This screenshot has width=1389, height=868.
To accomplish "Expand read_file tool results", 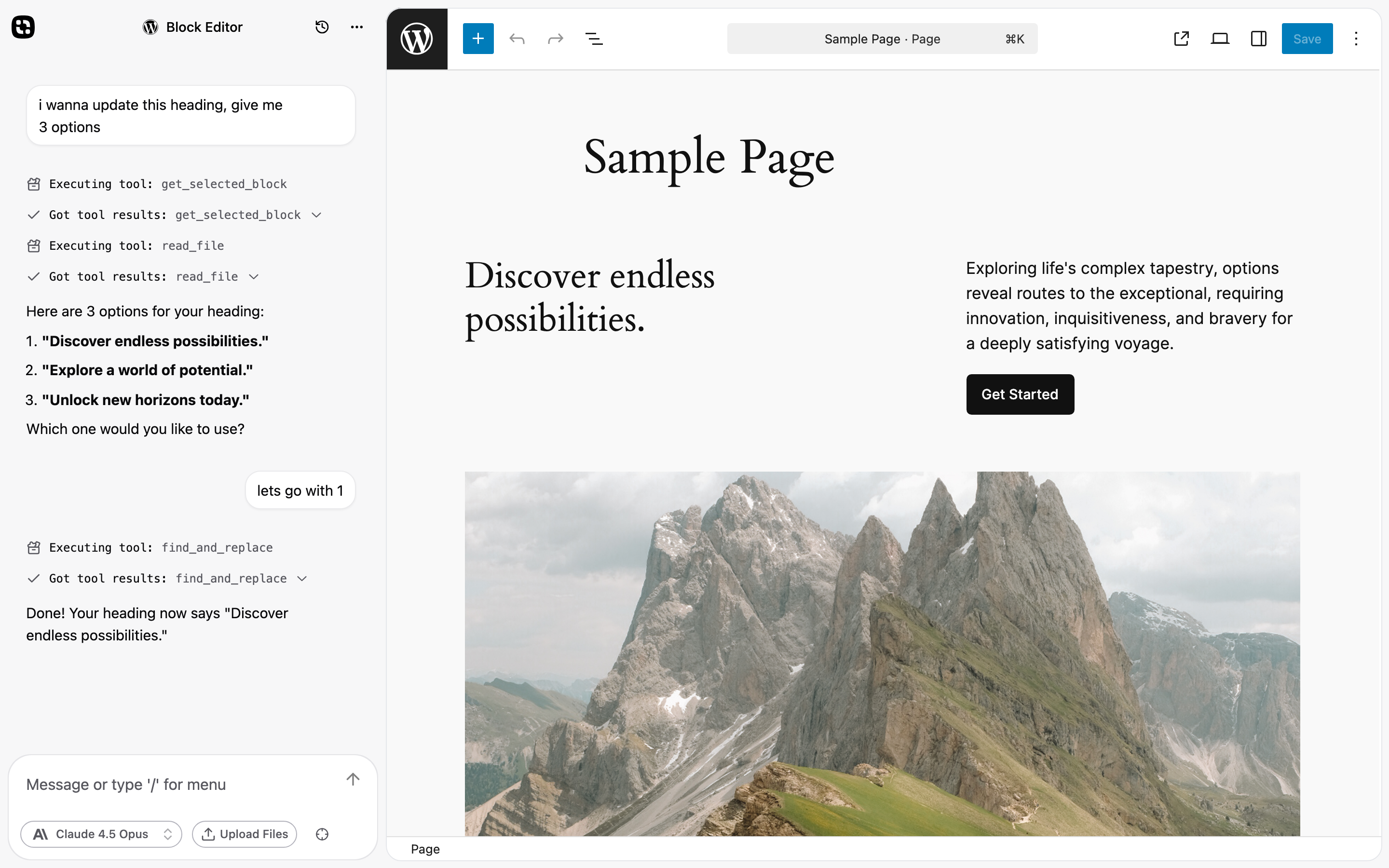I will (x=254, y=277).
